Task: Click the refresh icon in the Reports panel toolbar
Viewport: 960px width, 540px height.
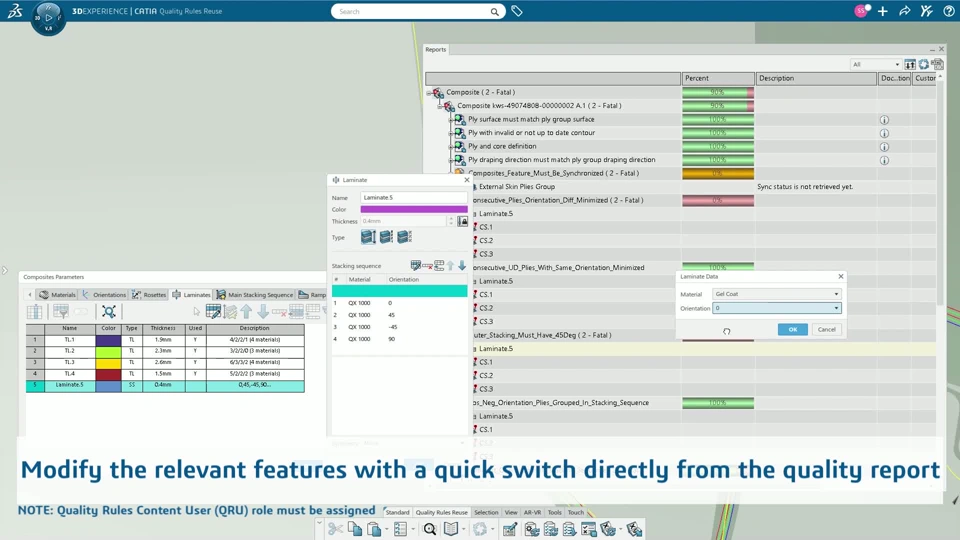Action: point(923,64)
